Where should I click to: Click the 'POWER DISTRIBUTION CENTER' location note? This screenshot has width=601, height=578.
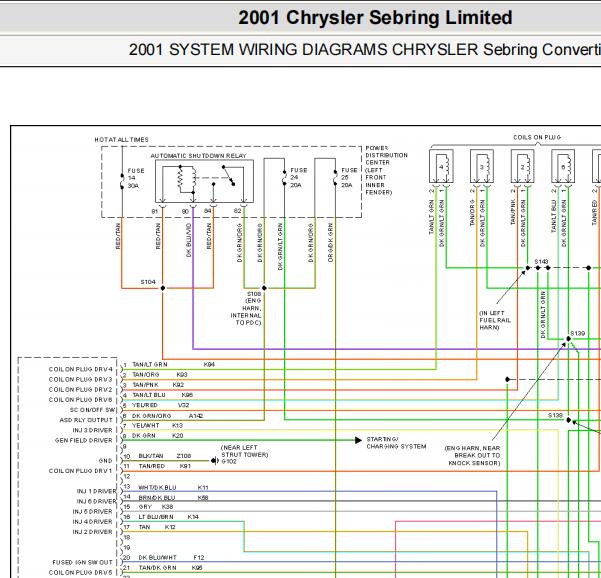(x=386, y=170)
